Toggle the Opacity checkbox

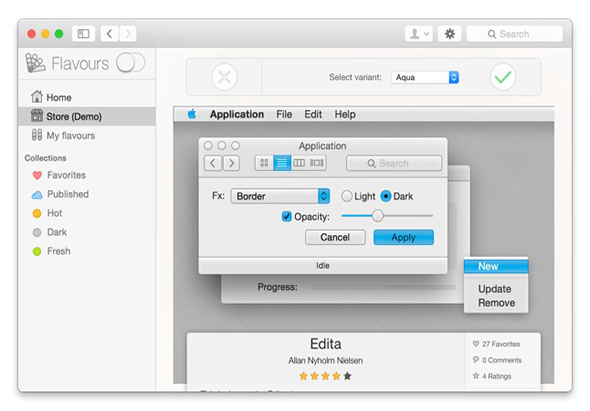click(287, 216)
